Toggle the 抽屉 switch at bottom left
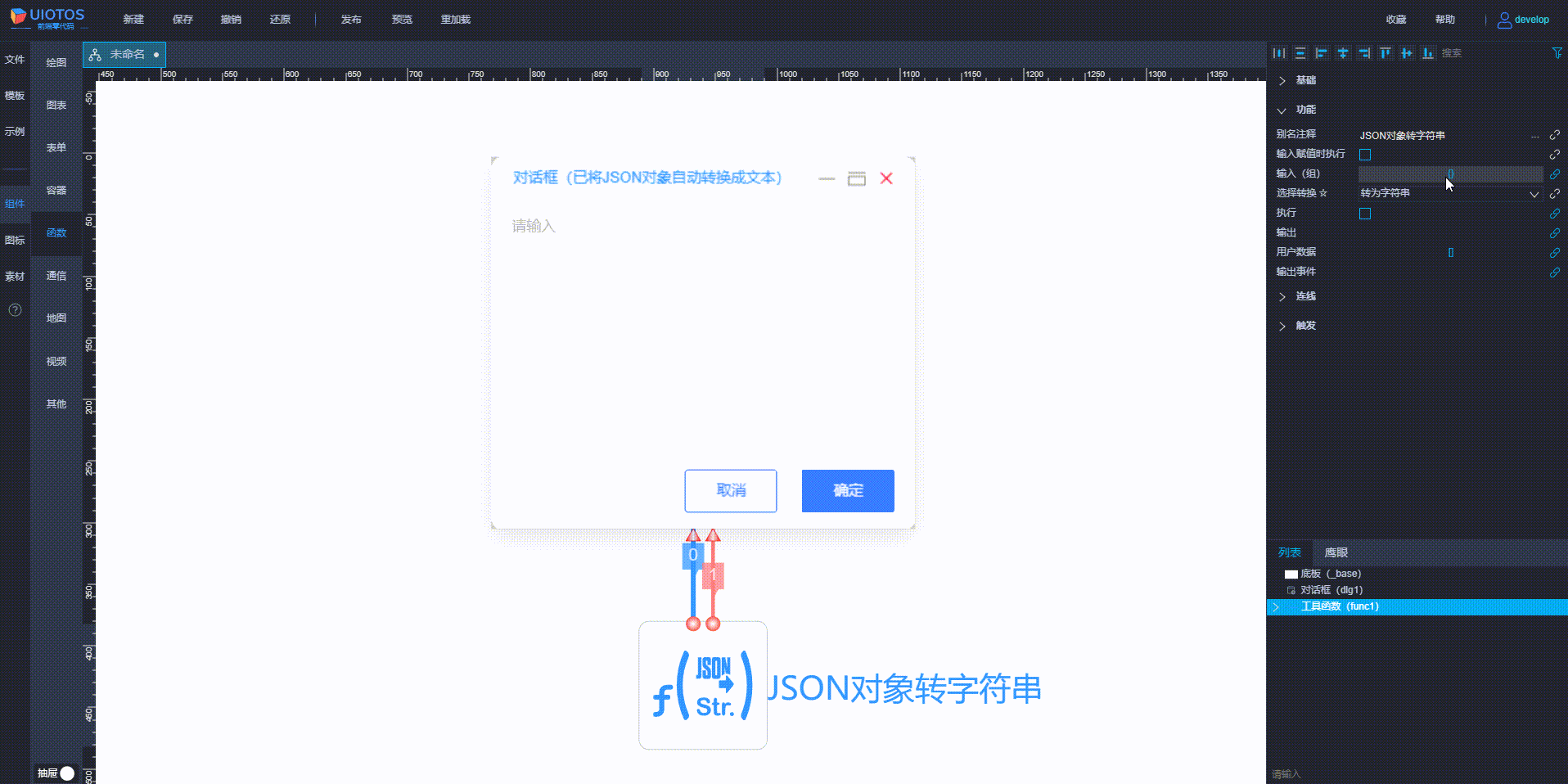 (67, 773)
